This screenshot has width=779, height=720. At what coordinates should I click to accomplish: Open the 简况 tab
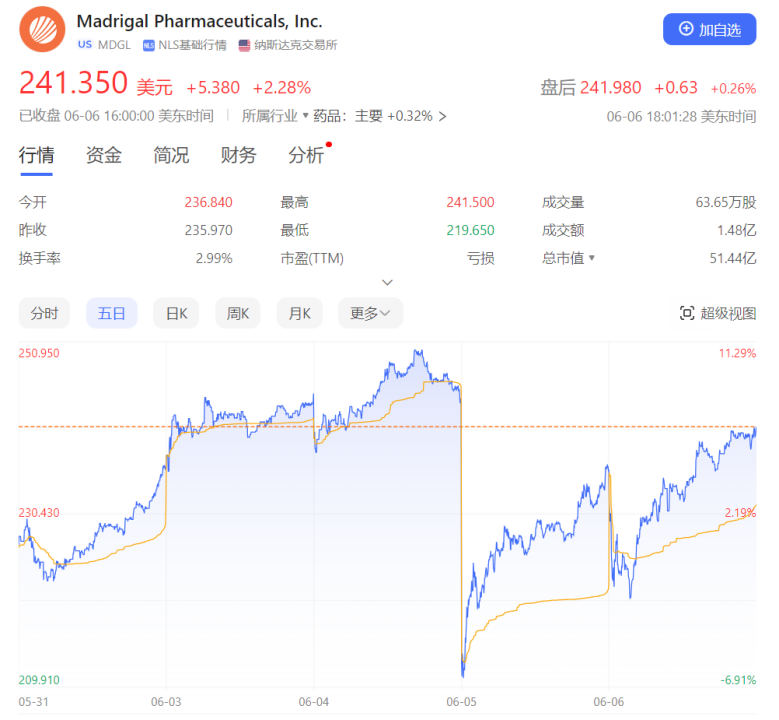(x=171, y=155)
